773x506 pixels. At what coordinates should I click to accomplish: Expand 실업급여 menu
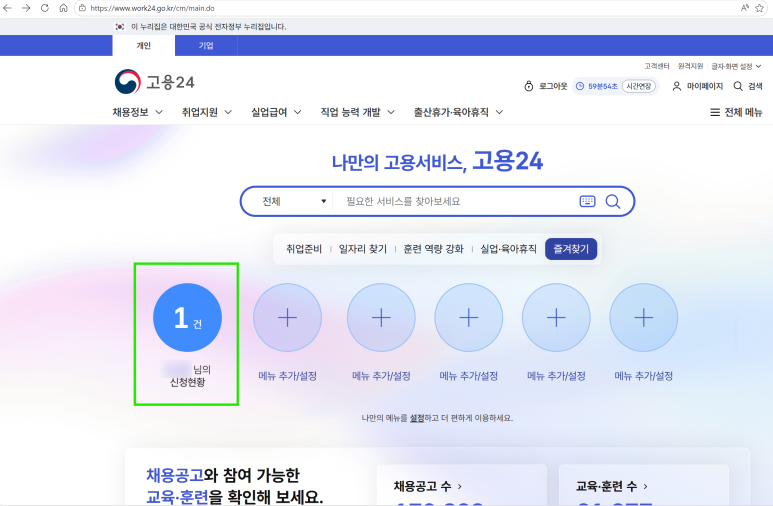tap(276, 112)
